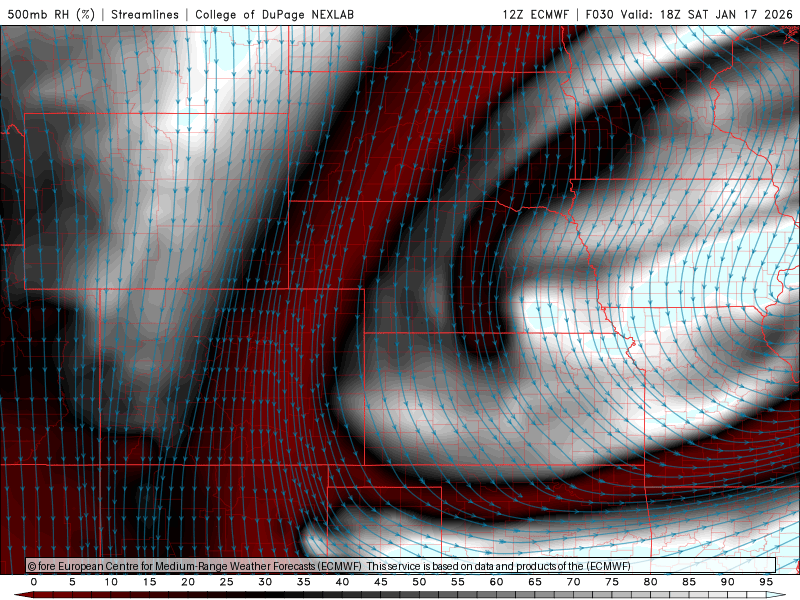Select the "10" label on the color scale

(111, 582)
